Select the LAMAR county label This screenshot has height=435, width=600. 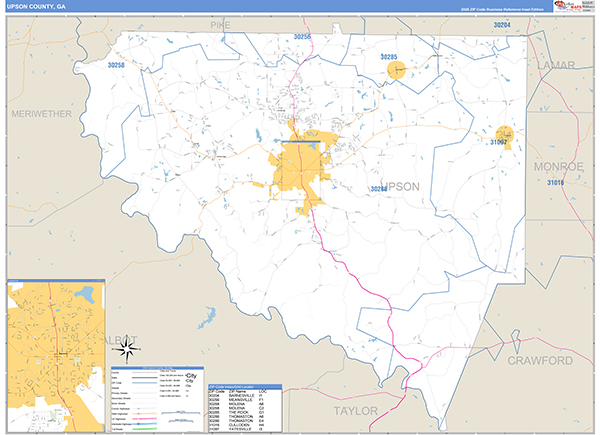coord(556,65)
